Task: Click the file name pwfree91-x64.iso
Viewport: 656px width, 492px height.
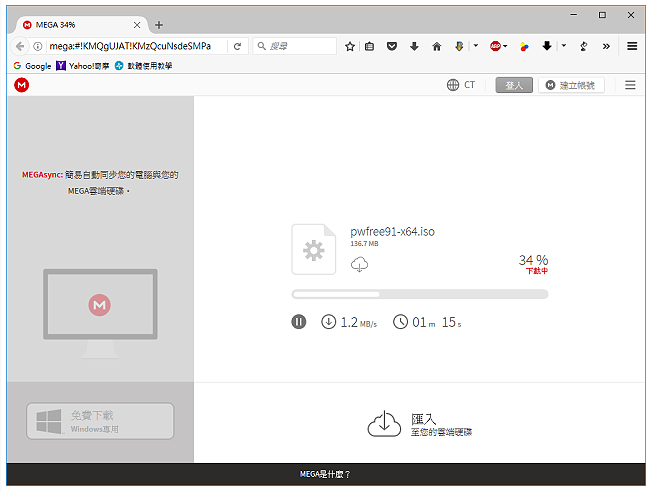Action: (x=392, y=231)
